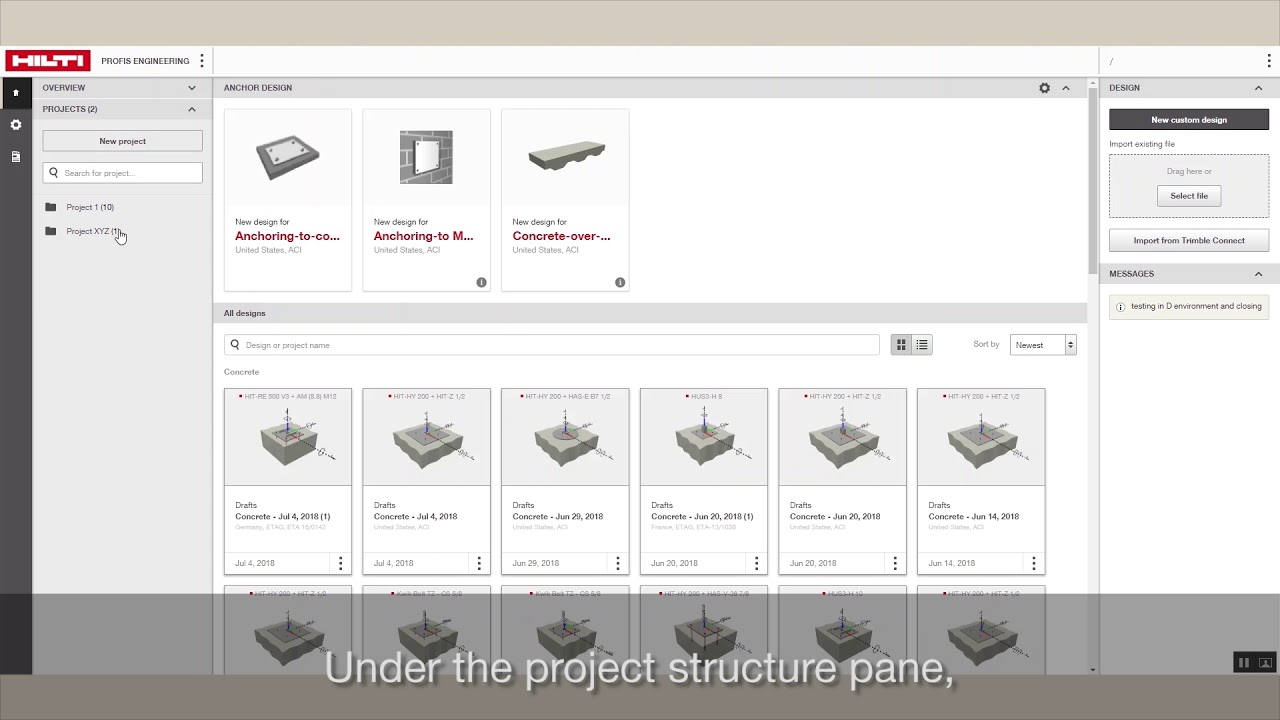Viewport: 1280px width, 720px height.
Task: Click the main content vertical scrollbar
Action: click(1093, 180)
